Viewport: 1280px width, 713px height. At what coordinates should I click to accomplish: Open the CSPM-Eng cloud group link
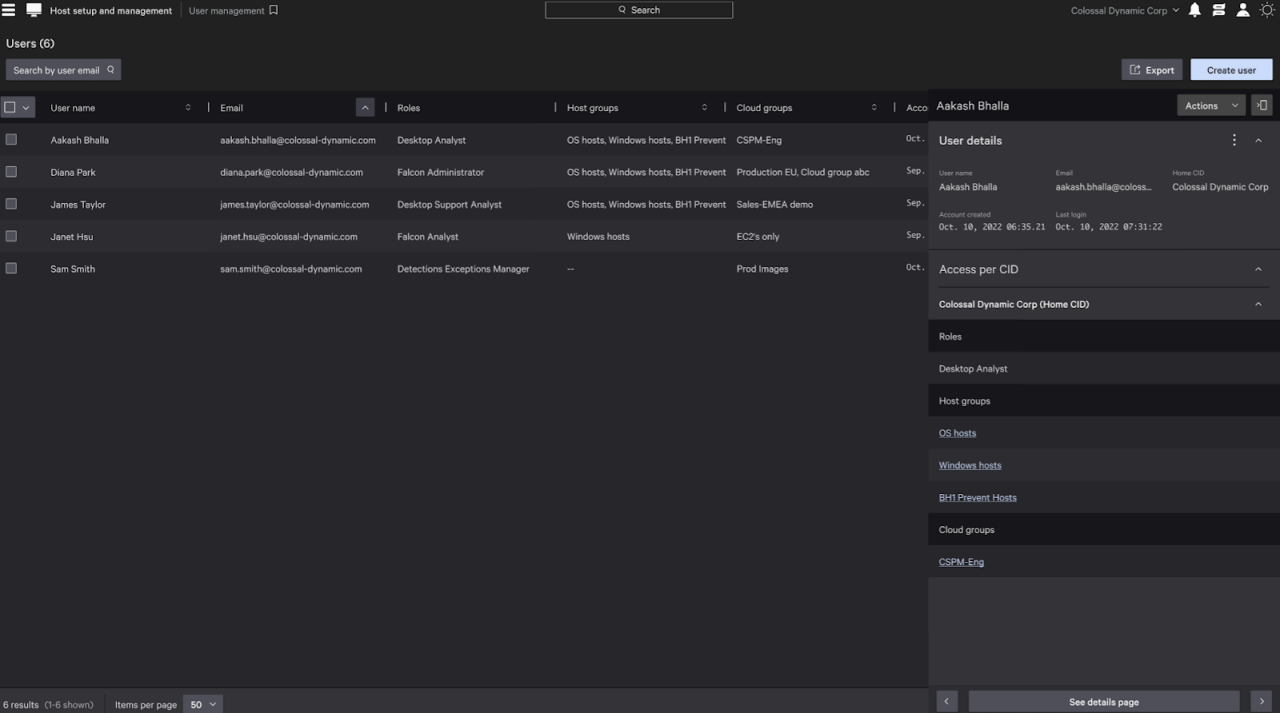961,562
